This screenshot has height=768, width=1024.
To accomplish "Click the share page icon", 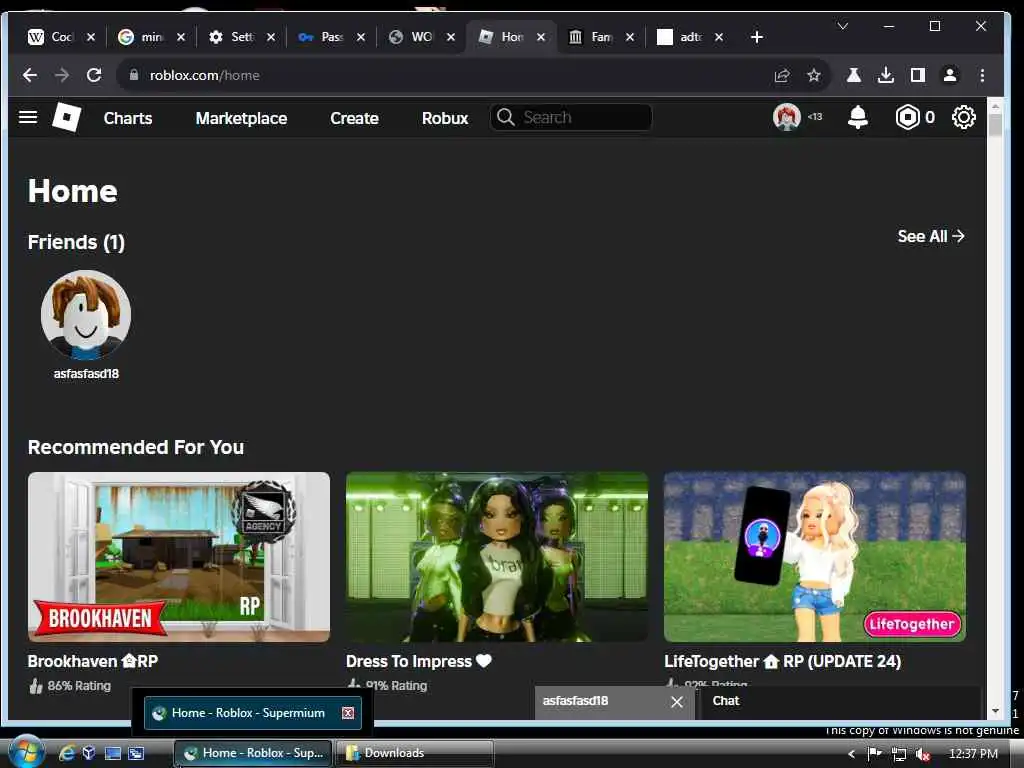I will click(x=782, y=75).
